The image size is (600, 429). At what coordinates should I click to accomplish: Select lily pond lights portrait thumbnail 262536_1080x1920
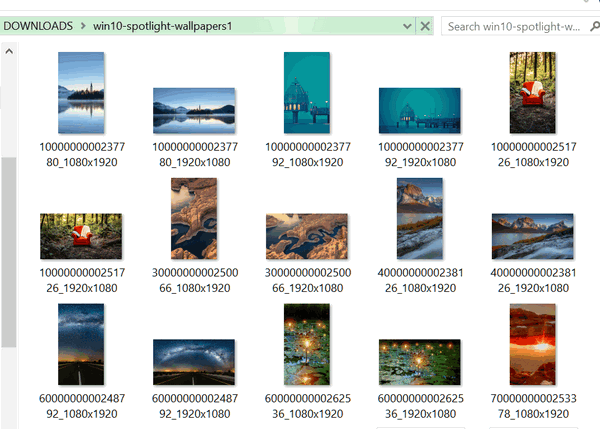[x=307, y=344]
